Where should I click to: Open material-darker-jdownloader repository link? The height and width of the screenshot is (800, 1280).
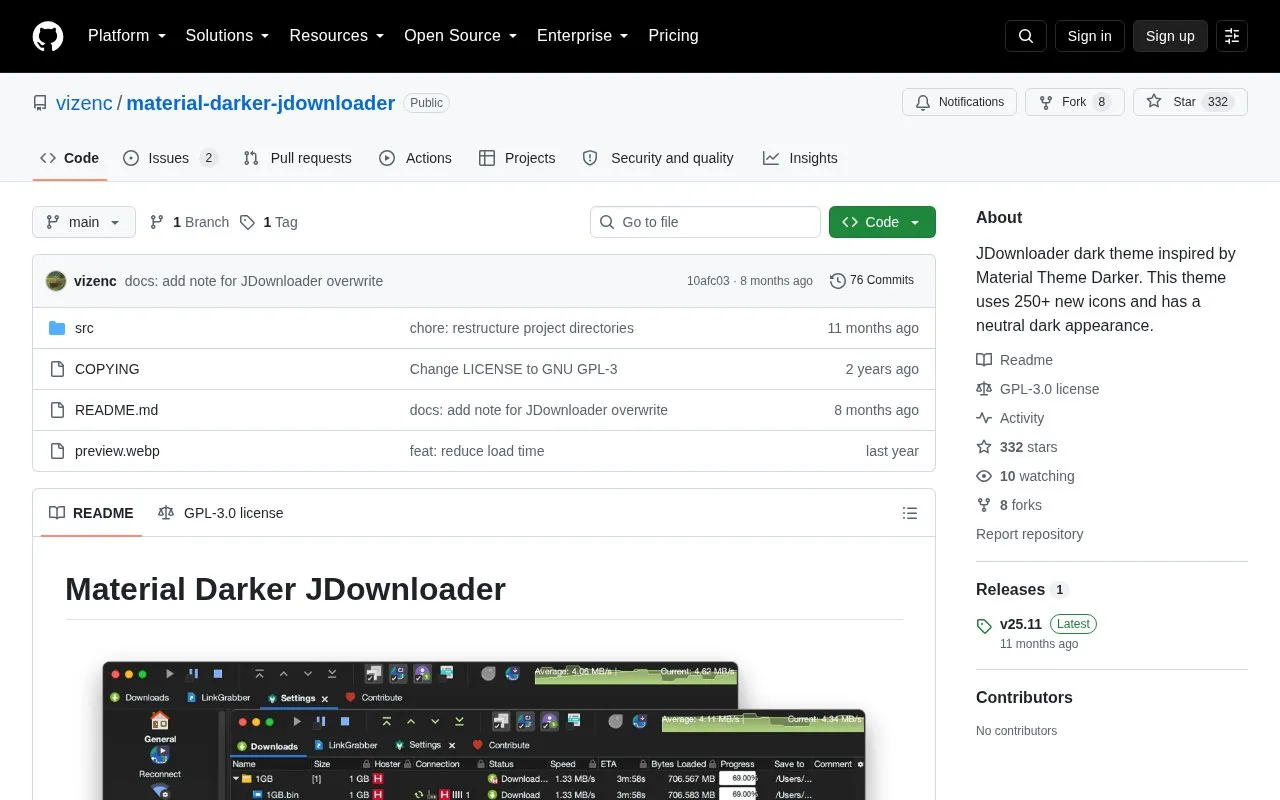click(261, 103)
